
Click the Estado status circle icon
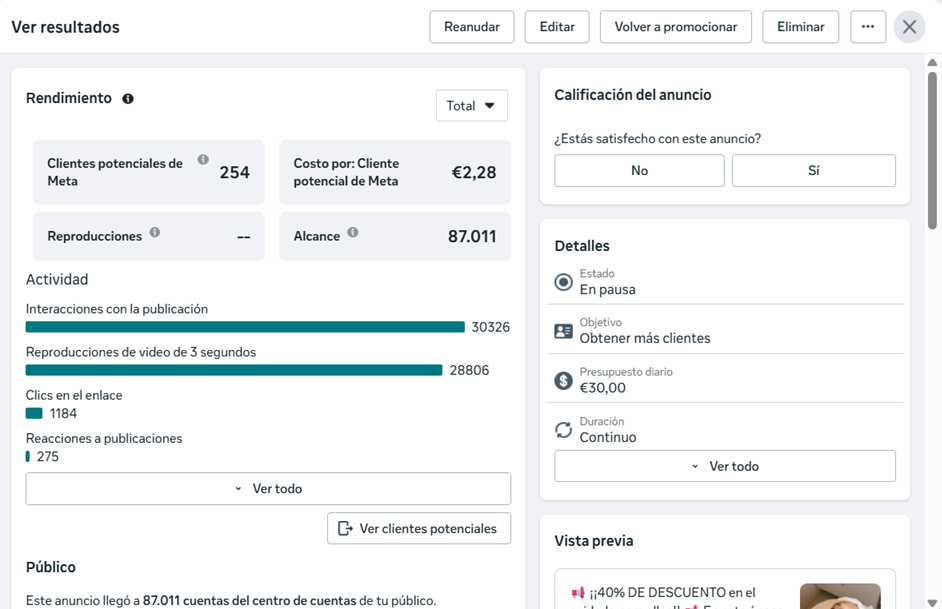564,282
